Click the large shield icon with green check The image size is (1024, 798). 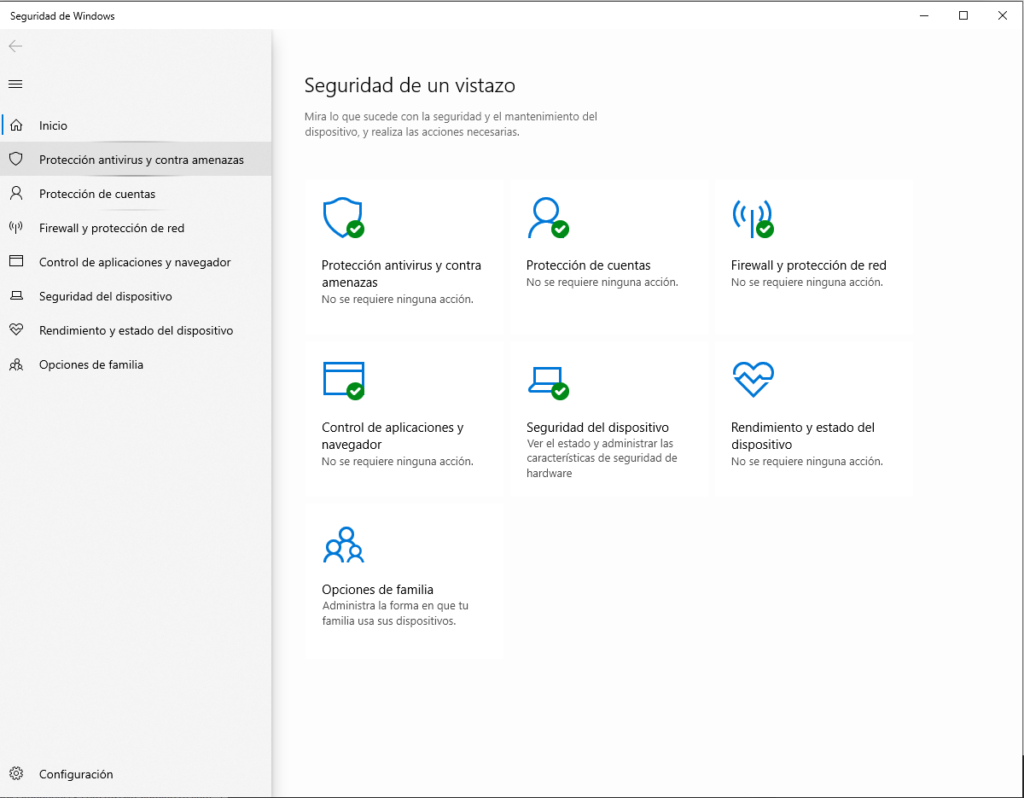point(344,217)
